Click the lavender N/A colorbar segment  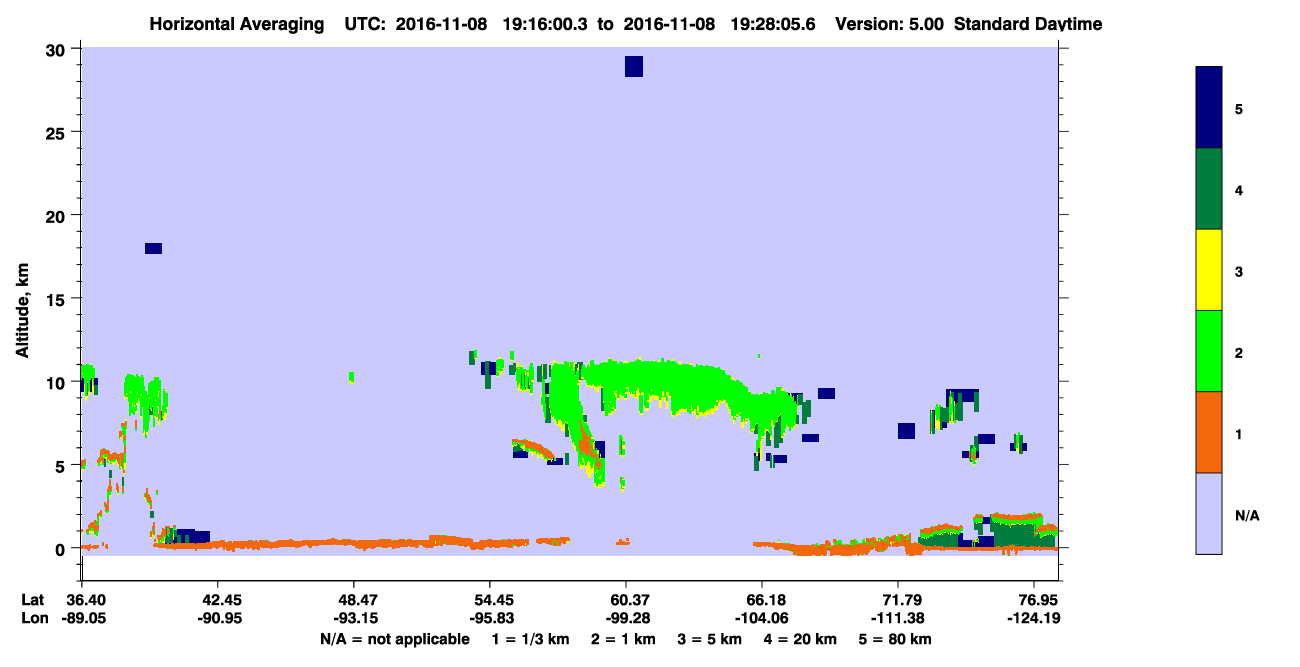[1209, 513]
